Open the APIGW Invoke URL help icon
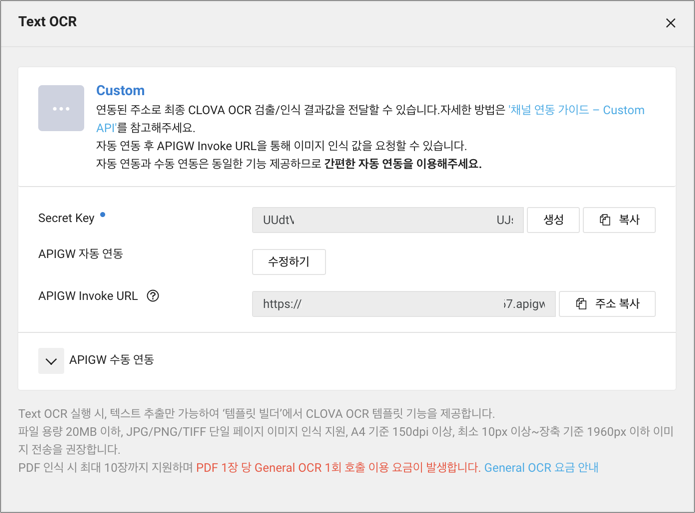Screen dimensions: 695x513 coord(153,296)
